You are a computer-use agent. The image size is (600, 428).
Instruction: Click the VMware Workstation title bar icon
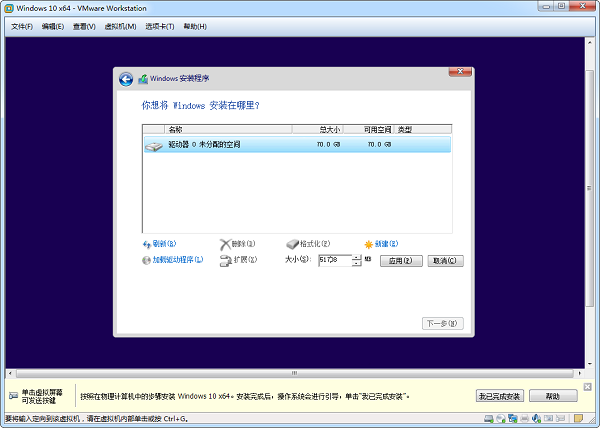click(9, 8)
